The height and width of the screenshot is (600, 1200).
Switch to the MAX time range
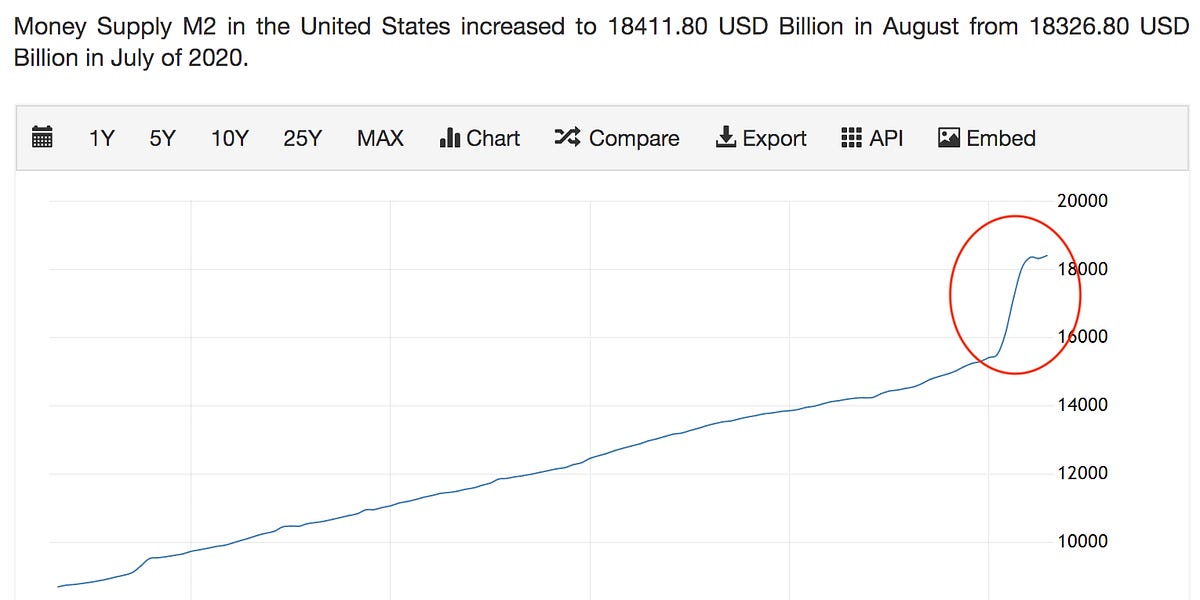click(x=379, y=138)
